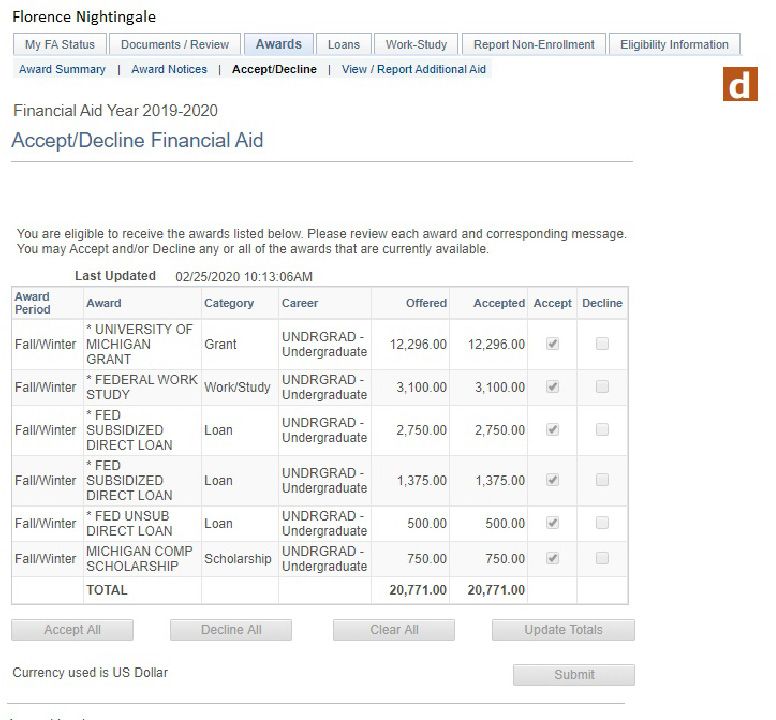Click the Financial Aid Year 2019-2020 heading

pos(115,110)
